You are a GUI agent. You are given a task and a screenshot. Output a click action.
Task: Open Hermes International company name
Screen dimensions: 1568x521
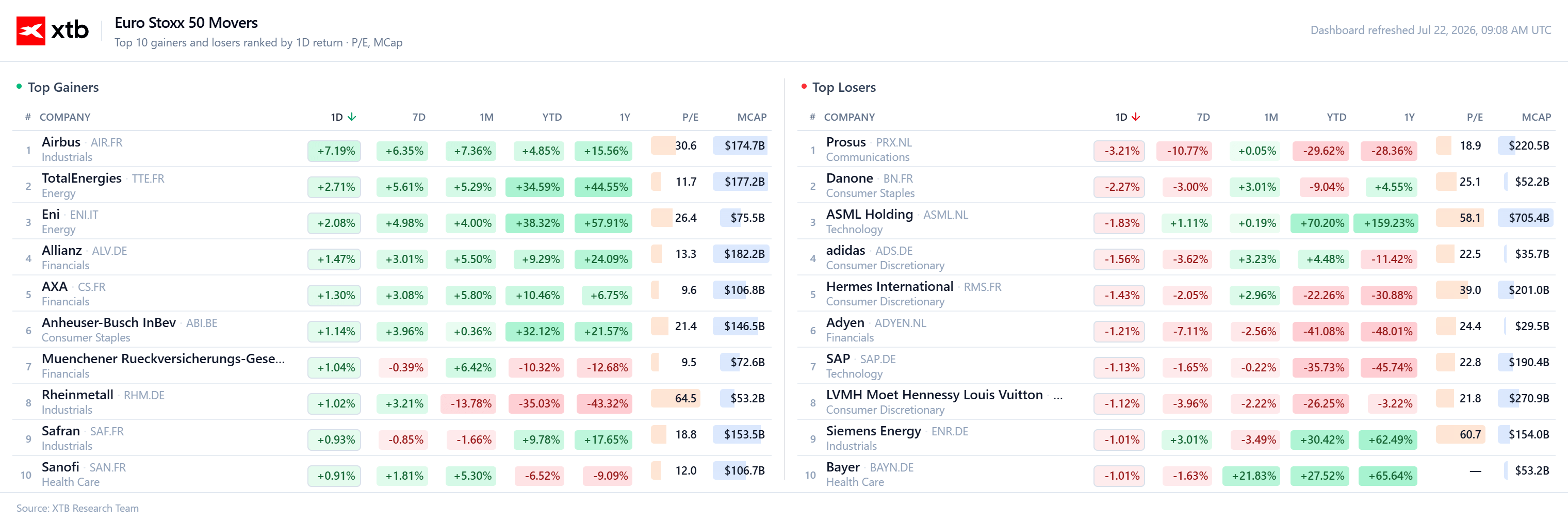(x=889, y=286)
